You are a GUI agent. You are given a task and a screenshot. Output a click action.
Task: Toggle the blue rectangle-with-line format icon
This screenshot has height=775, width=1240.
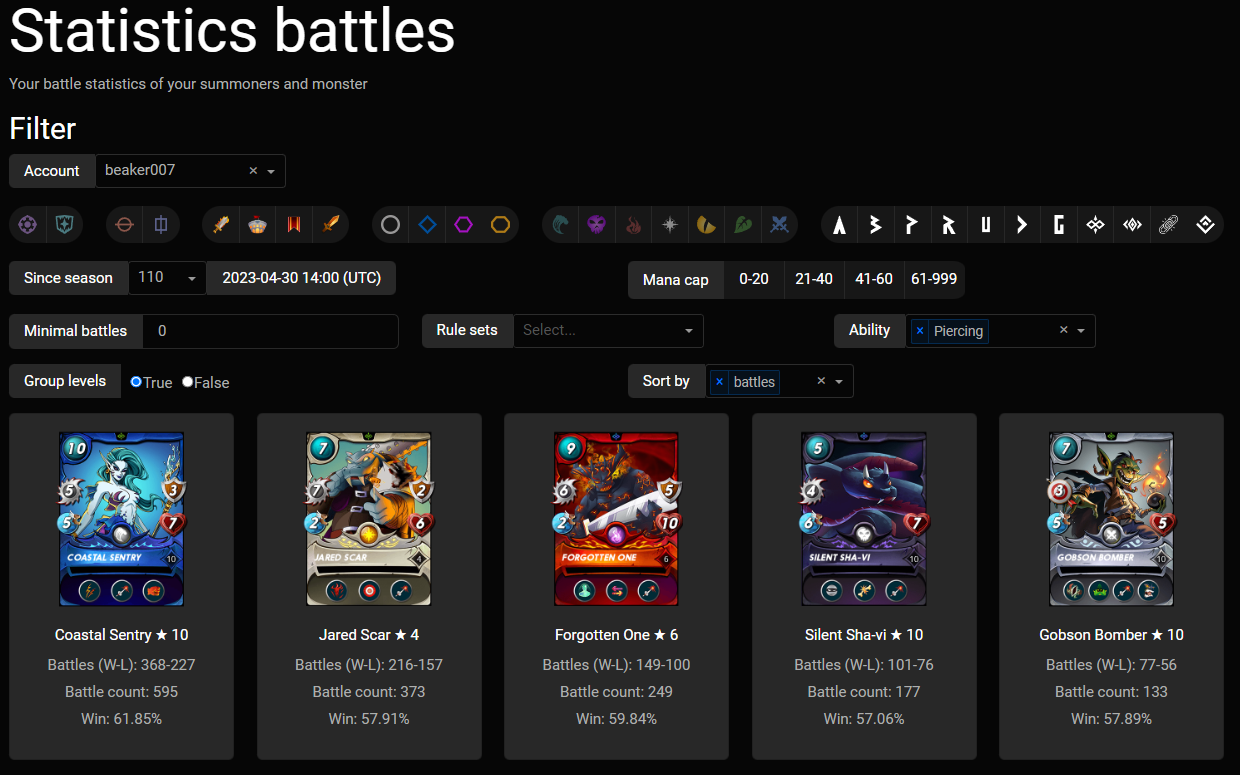[161, 225]
